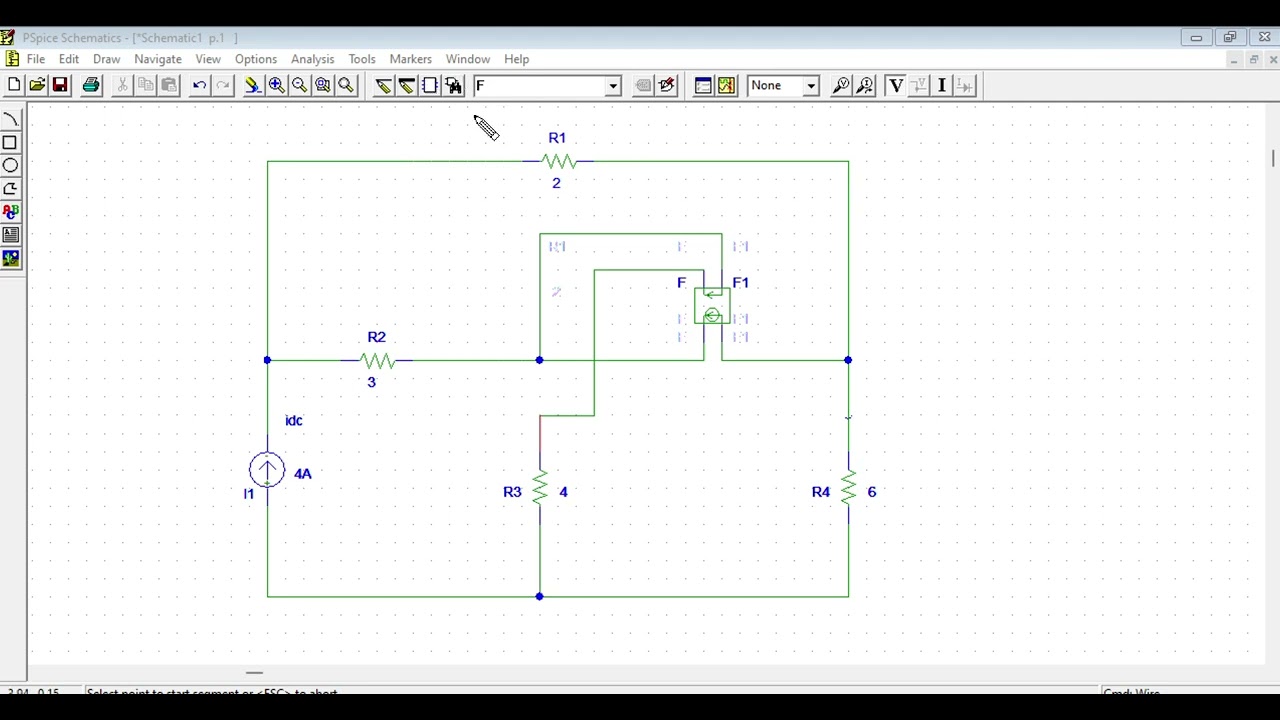The width and height of the screenshot is (1280, 720).
Task: Open Get New Part binoculars
Action: click(x=453, y=86)
